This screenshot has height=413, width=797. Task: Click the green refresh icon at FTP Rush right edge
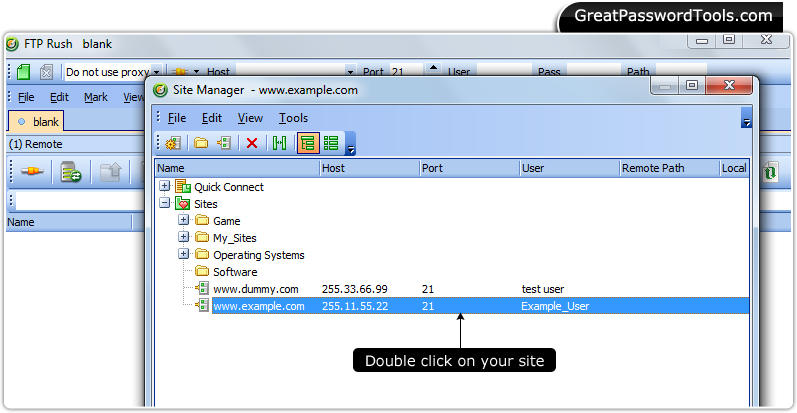coord(770,172)
